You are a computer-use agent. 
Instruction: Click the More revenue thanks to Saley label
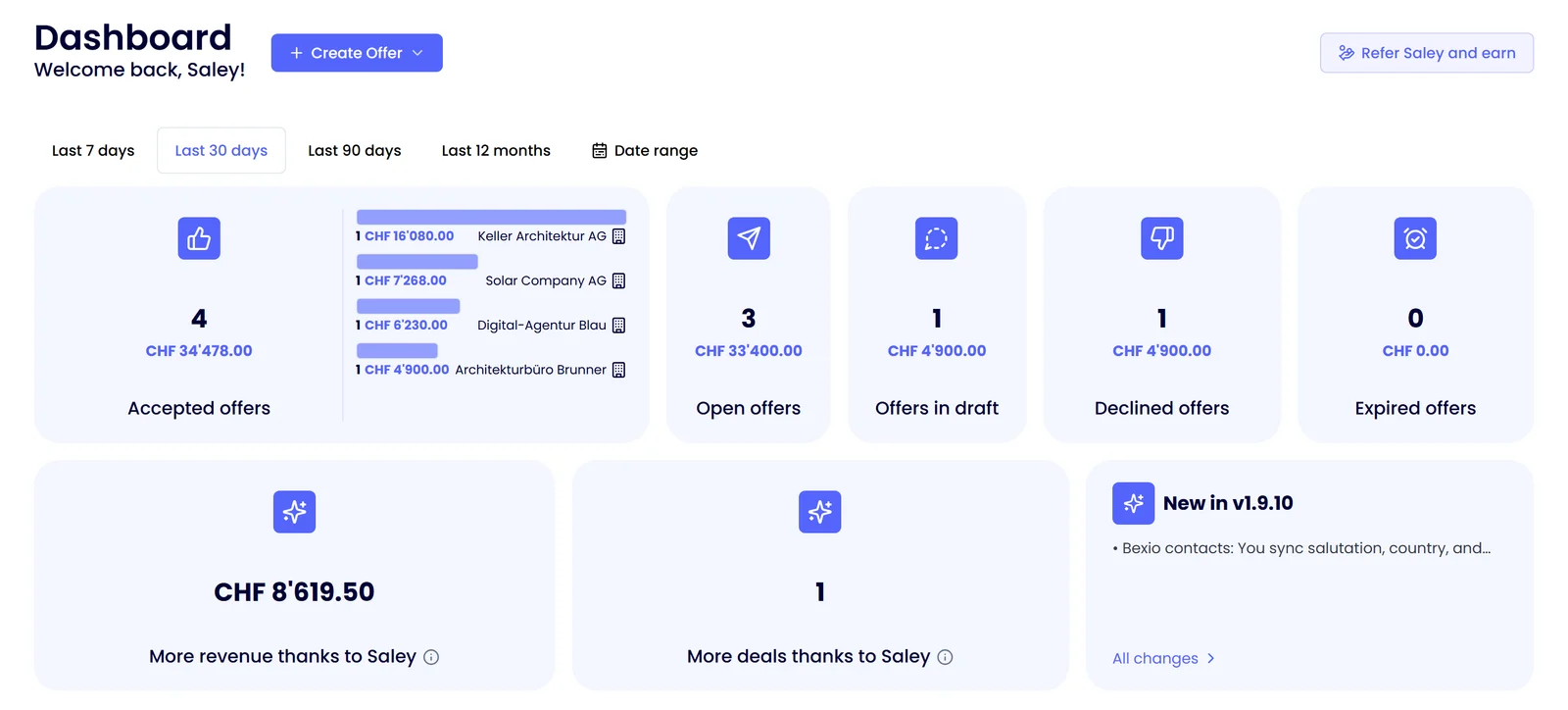point(282,657)
